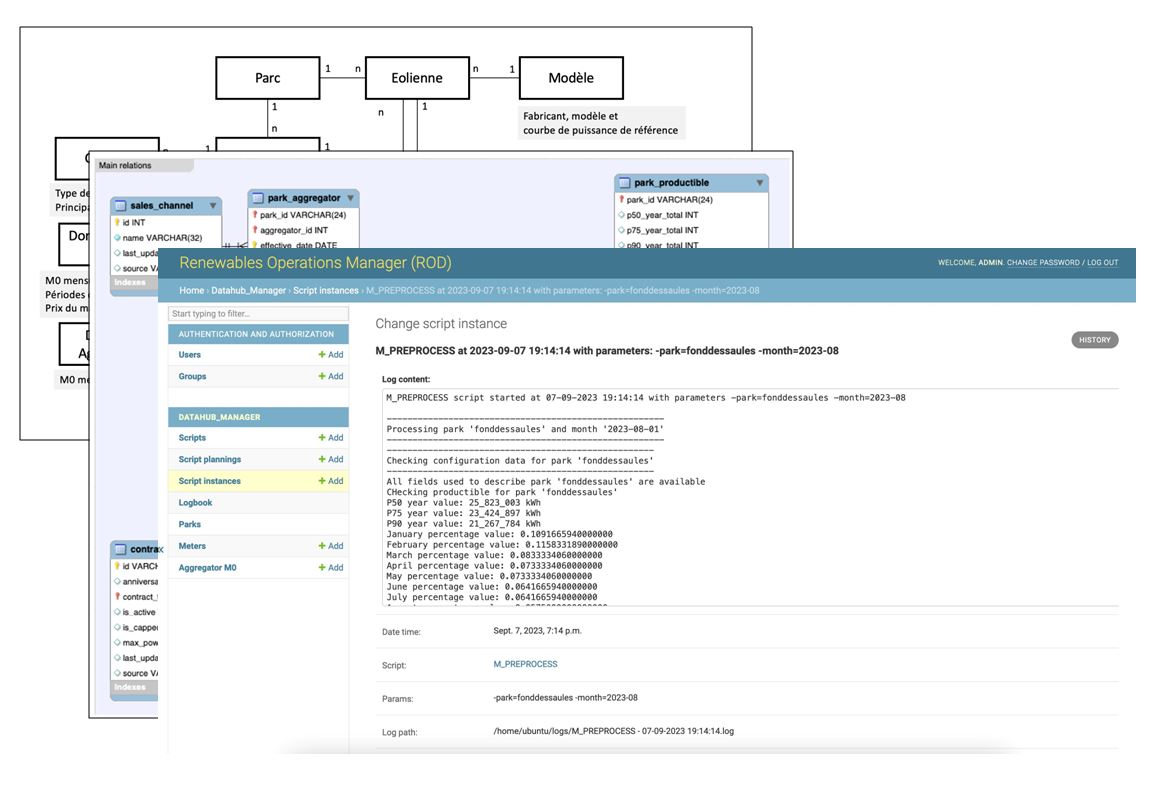Screen dimensions: 1173x803
Task: Click the Log out link
Action: (x=1103, y=263)
